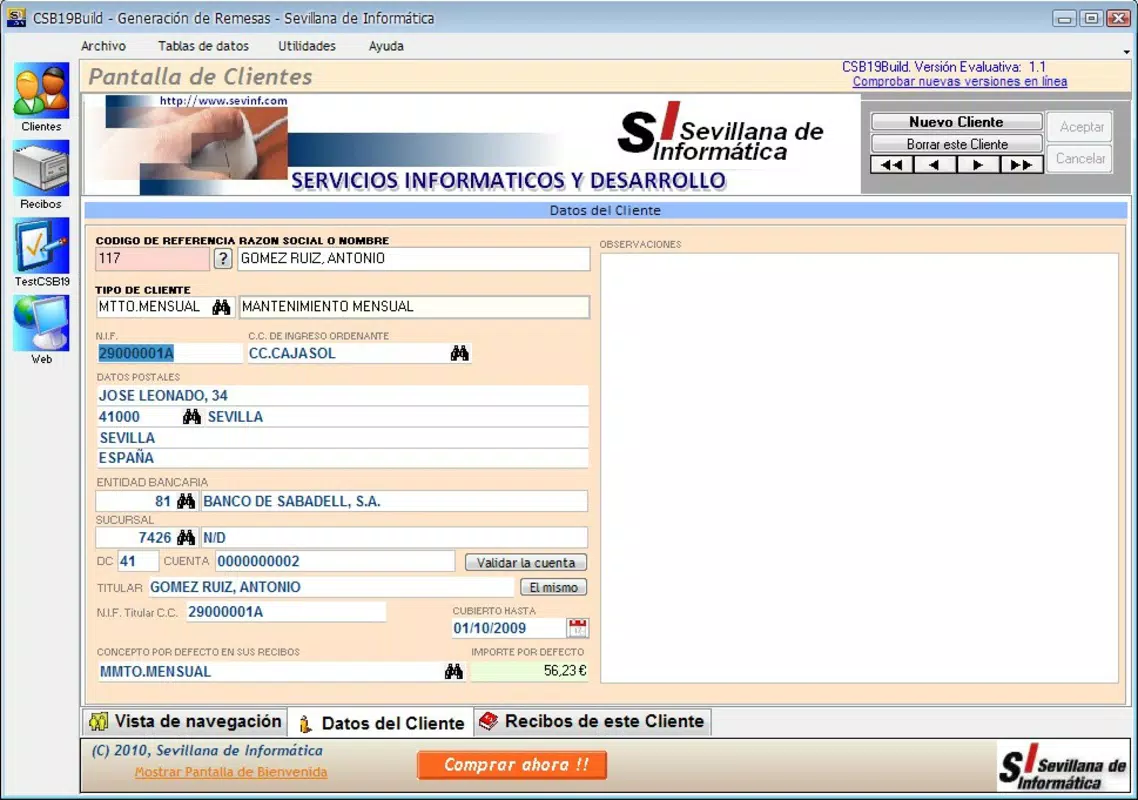Image resolution: width=1138 pixels, height=800 pixels.
Task: Click the DC field 41
Action: [x=137, y=561]
